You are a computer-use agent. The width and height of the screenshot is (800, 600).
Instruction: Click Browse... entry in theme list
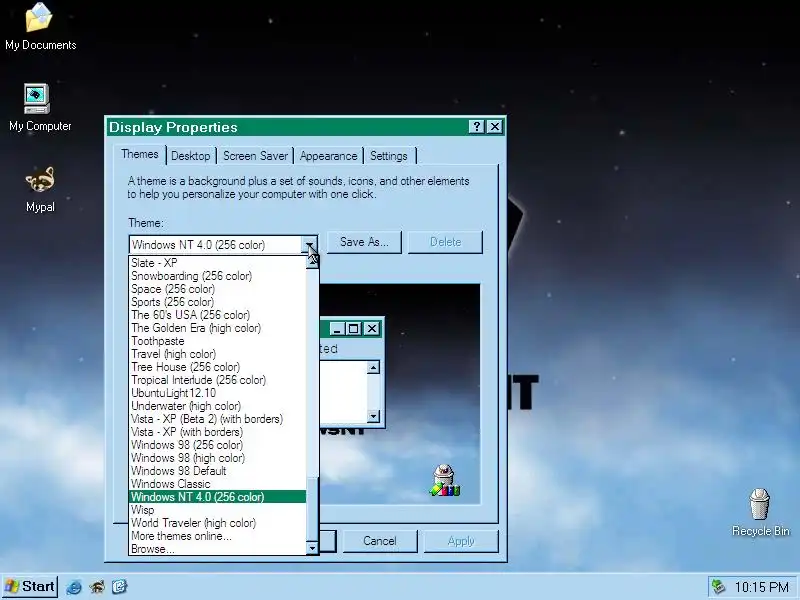[x=217, y=549]
